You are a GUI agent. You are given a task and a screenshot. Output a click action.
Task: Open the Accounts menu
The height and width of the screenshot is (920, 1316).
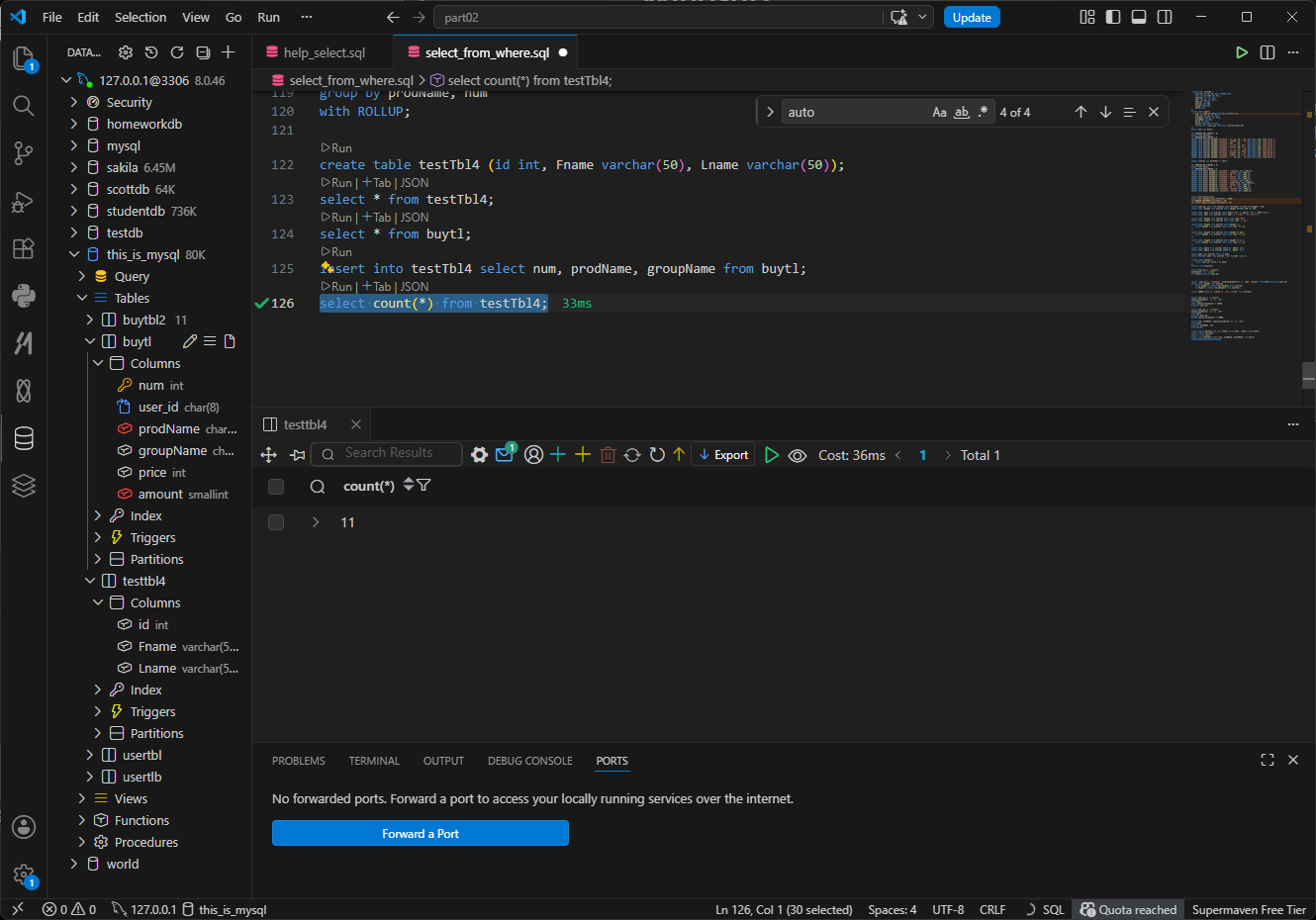point(24,827)
